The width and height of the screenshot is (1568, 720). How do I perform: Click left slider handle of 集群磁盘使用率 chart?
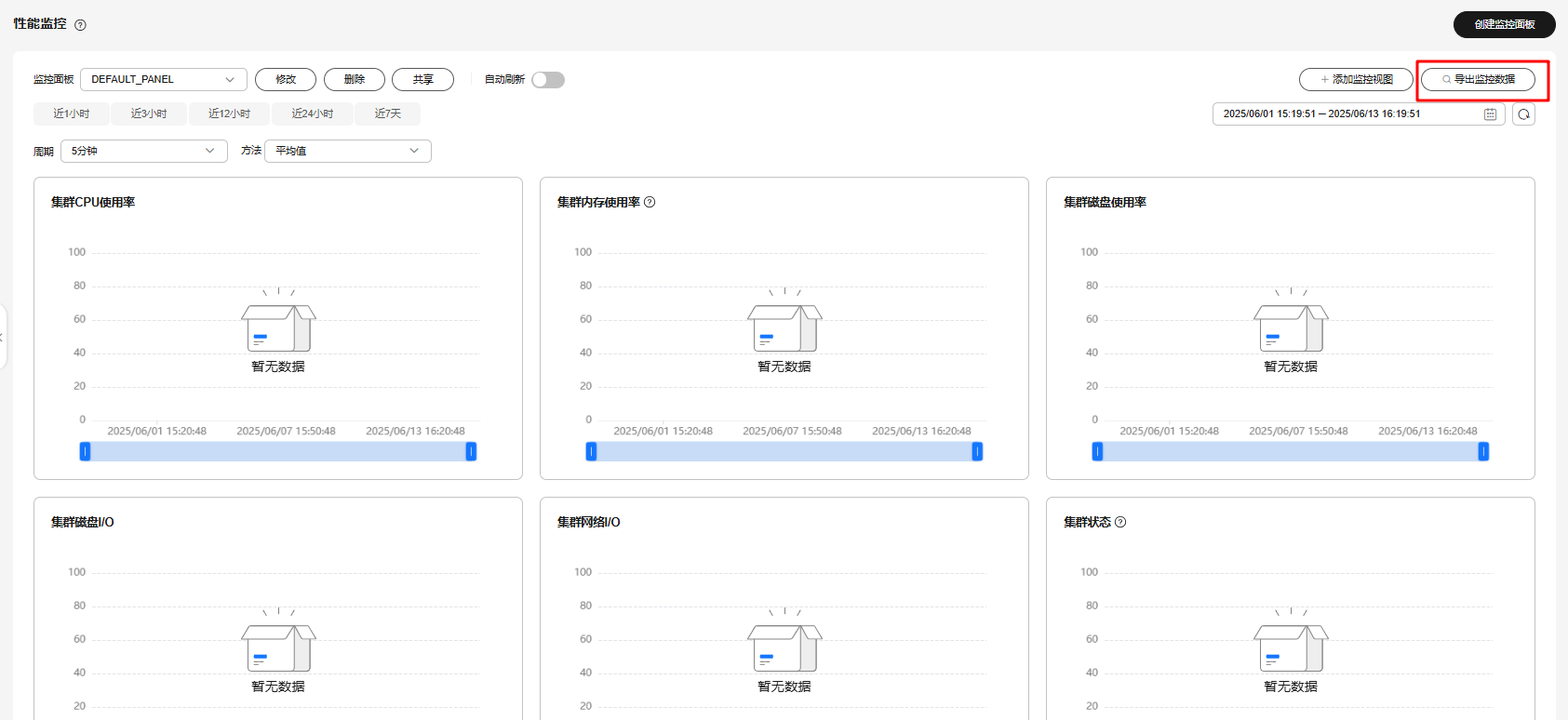[1097, 451]
